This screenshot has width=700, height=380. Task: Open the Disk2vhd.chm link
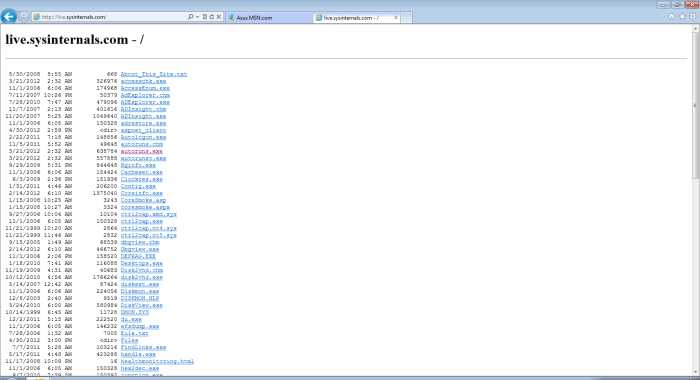click(142, 270)
